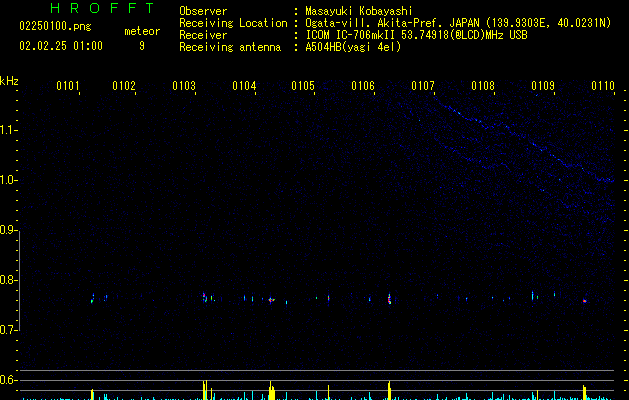
Task: Click the Ogata-vill. Akita-Pref. JAPAN location text
Action: pos(458,23)
